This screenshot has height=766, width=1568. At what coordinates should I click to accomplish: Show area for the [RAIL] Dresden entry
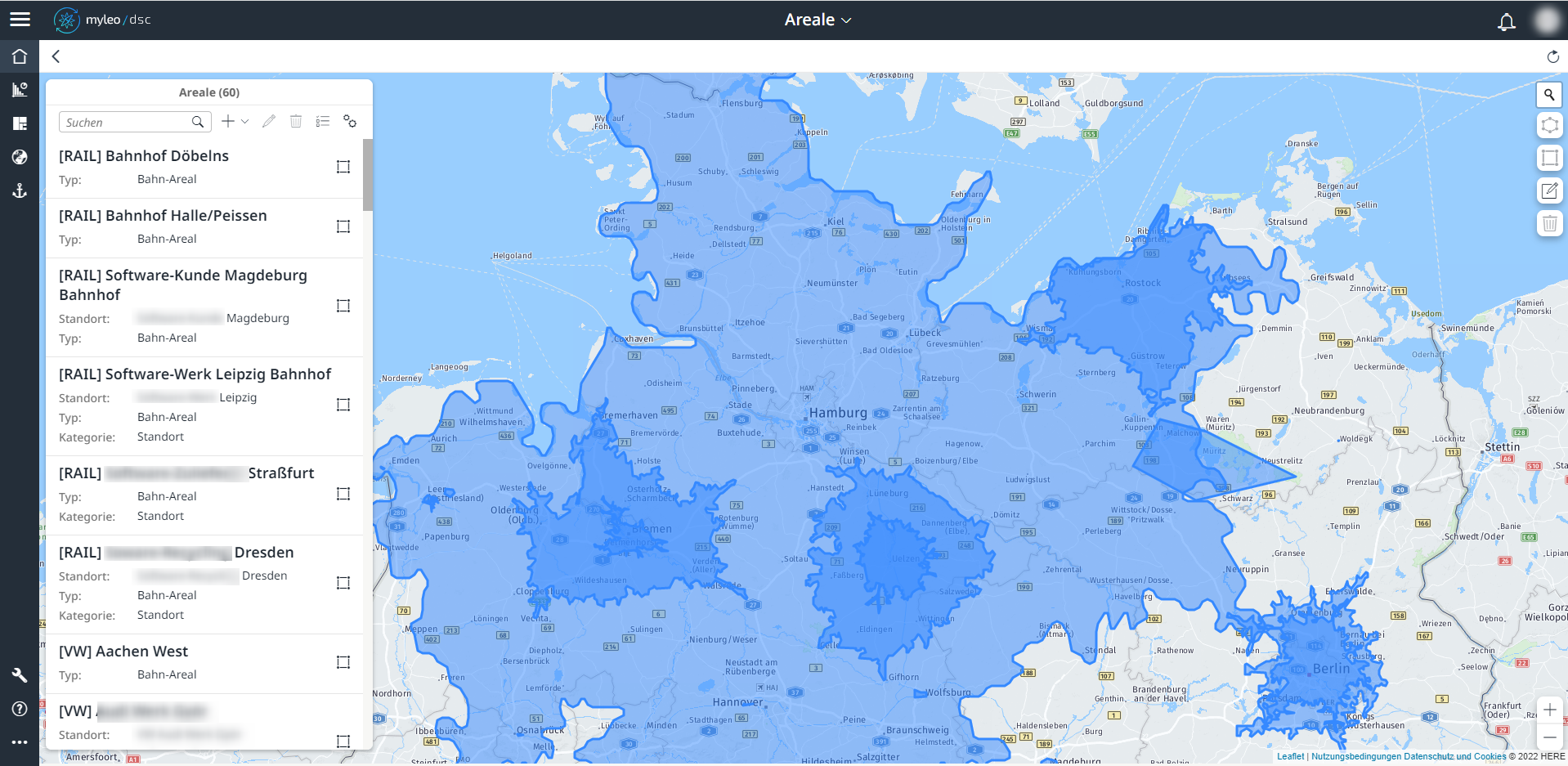343,583
